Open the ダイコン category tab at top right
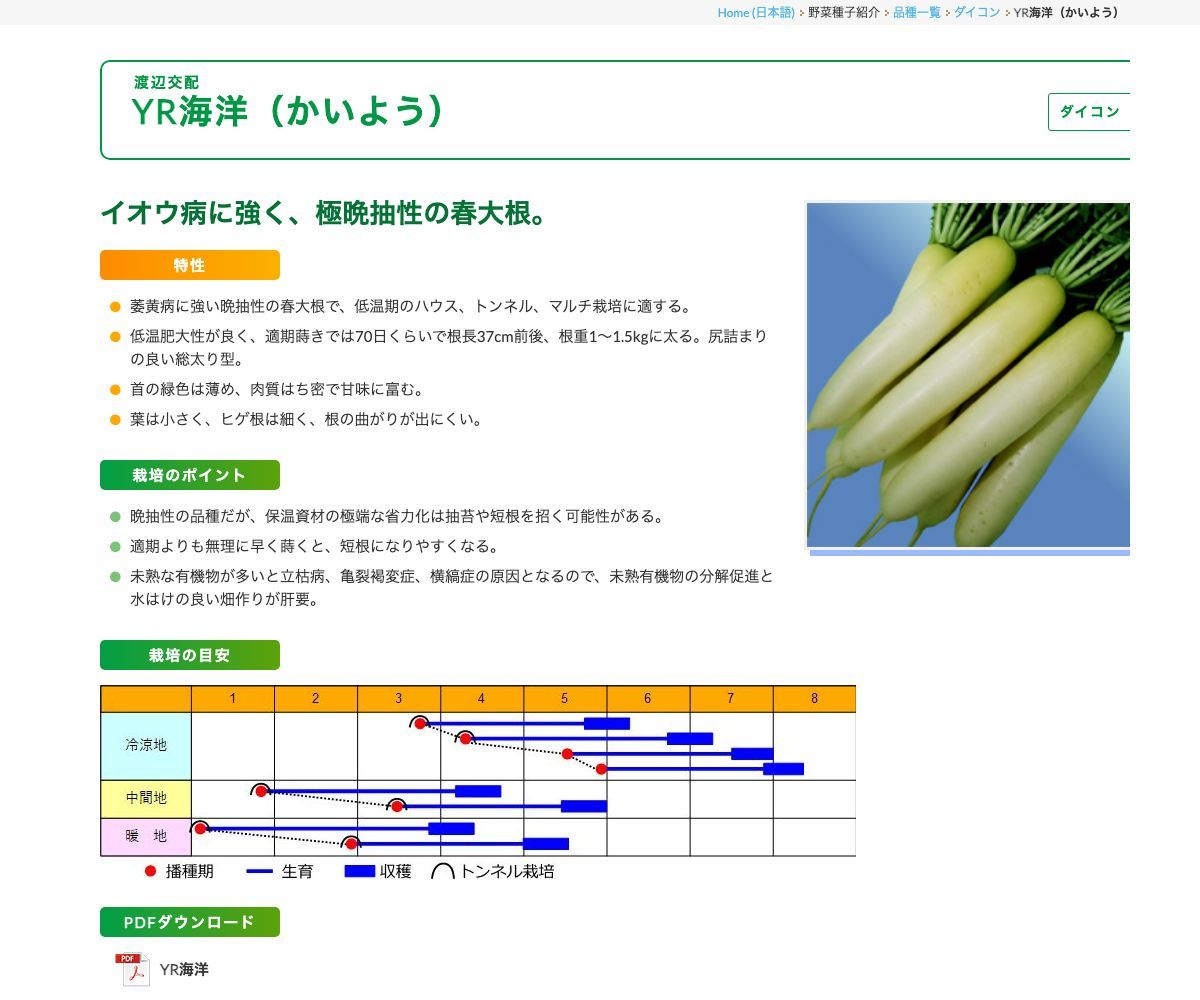Screen dimensions: 1200x1000 click(1089, 112)
